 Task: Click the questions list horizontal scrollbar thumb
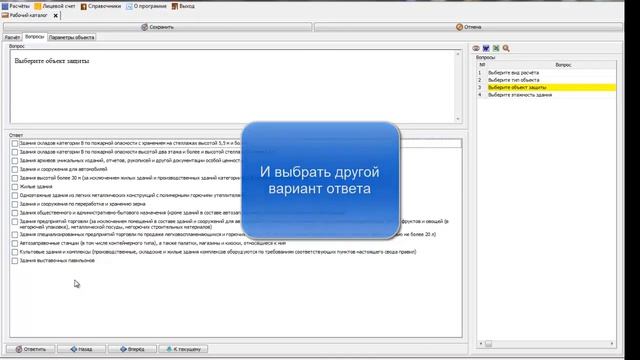tap(488, 344)
